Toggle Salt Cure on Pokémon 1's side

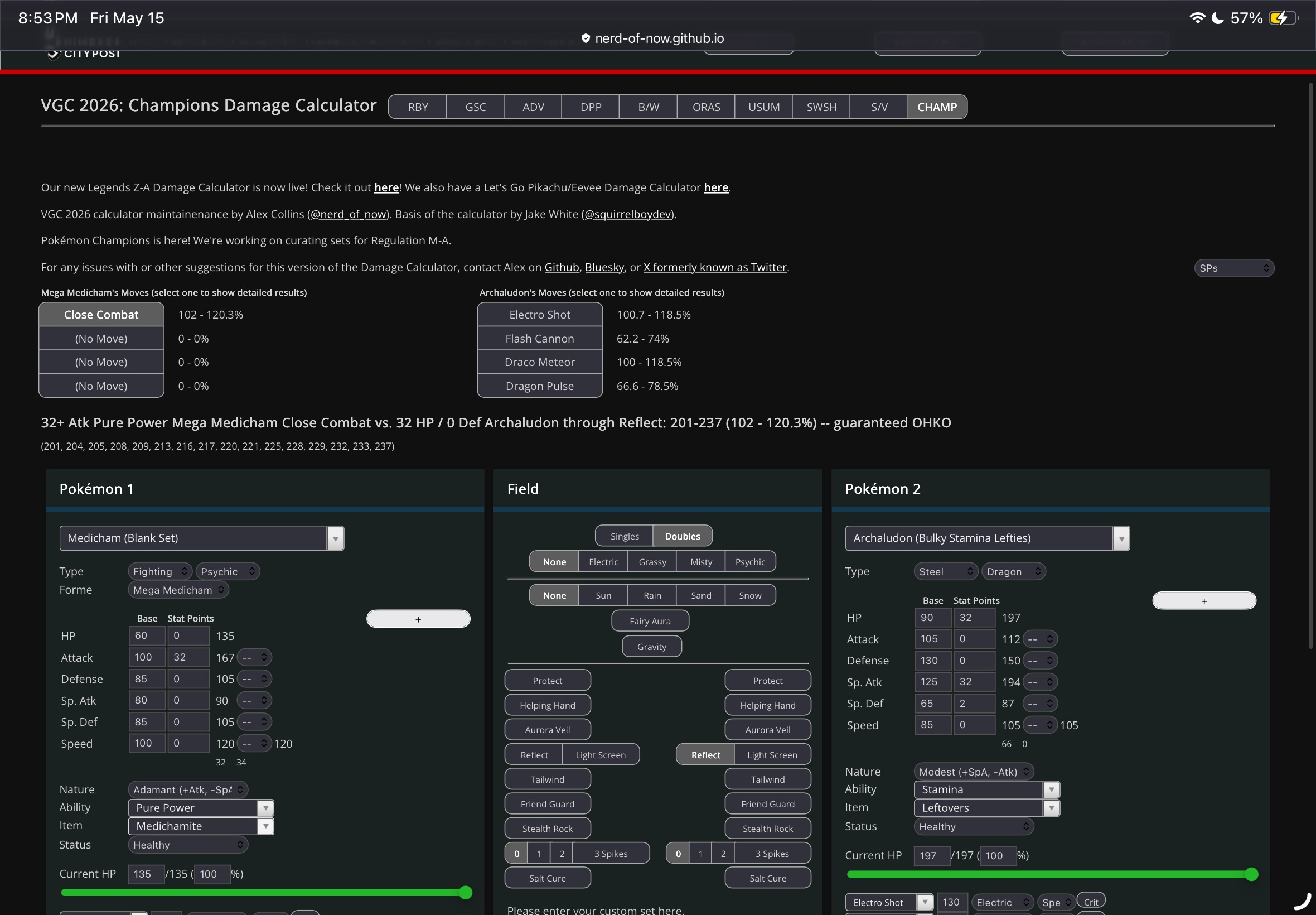pyautogui.click(x=548, y=878)
